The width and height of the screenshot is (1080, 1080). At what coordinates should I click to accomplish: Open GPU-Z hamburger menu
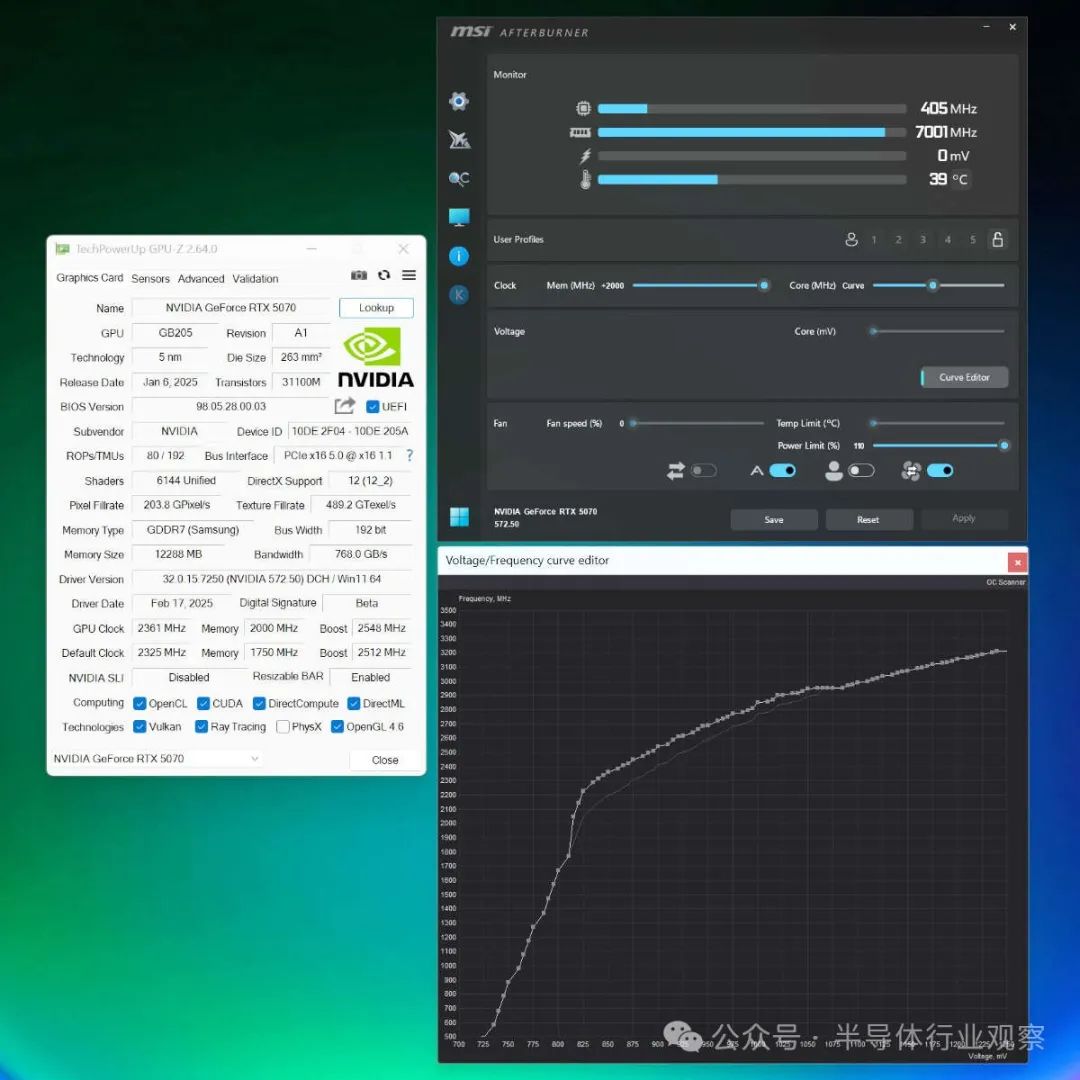[x=409, y=275]
